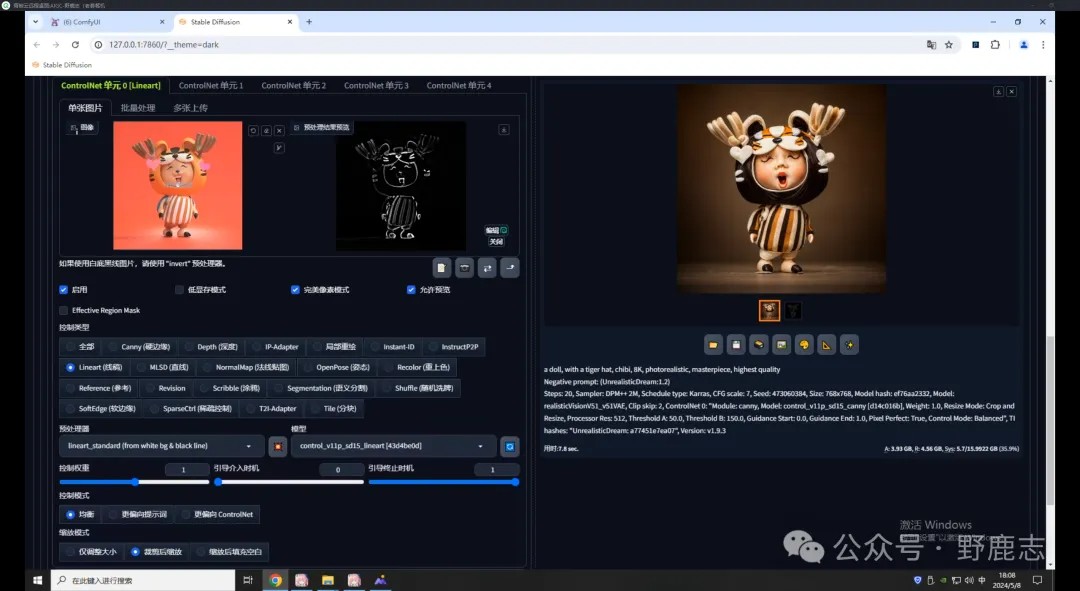Click the zip archive icon under the output
Screen dimensions: 1080x591
tap(759, 344)
